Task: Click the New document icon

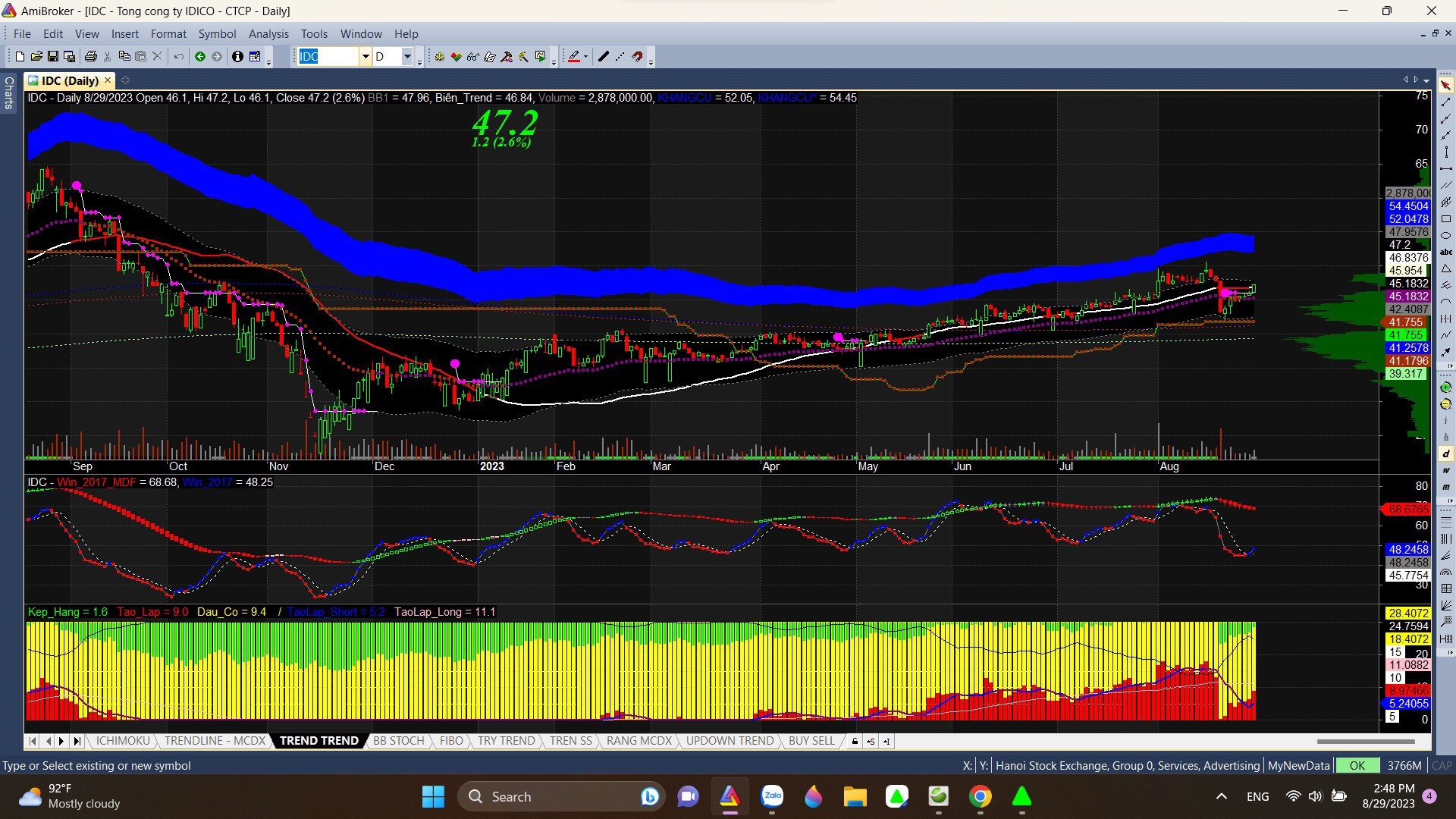Action: pyautogui.click(x=20, y=56)
